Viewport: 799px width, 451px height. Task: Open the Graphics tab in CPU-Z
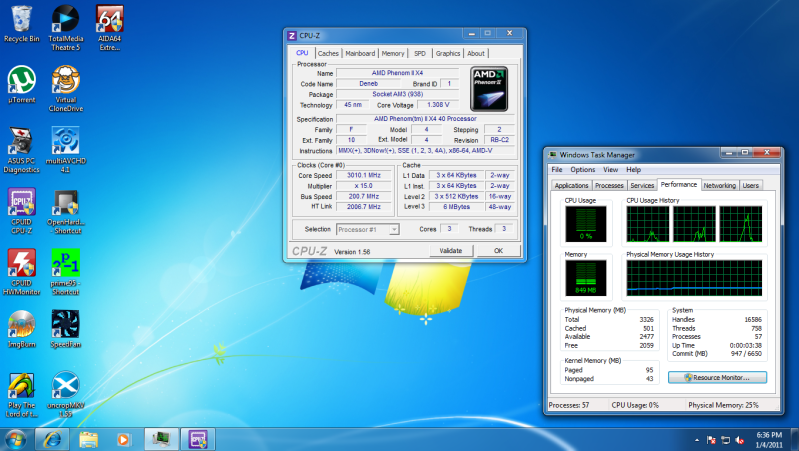tap(448, 54)
